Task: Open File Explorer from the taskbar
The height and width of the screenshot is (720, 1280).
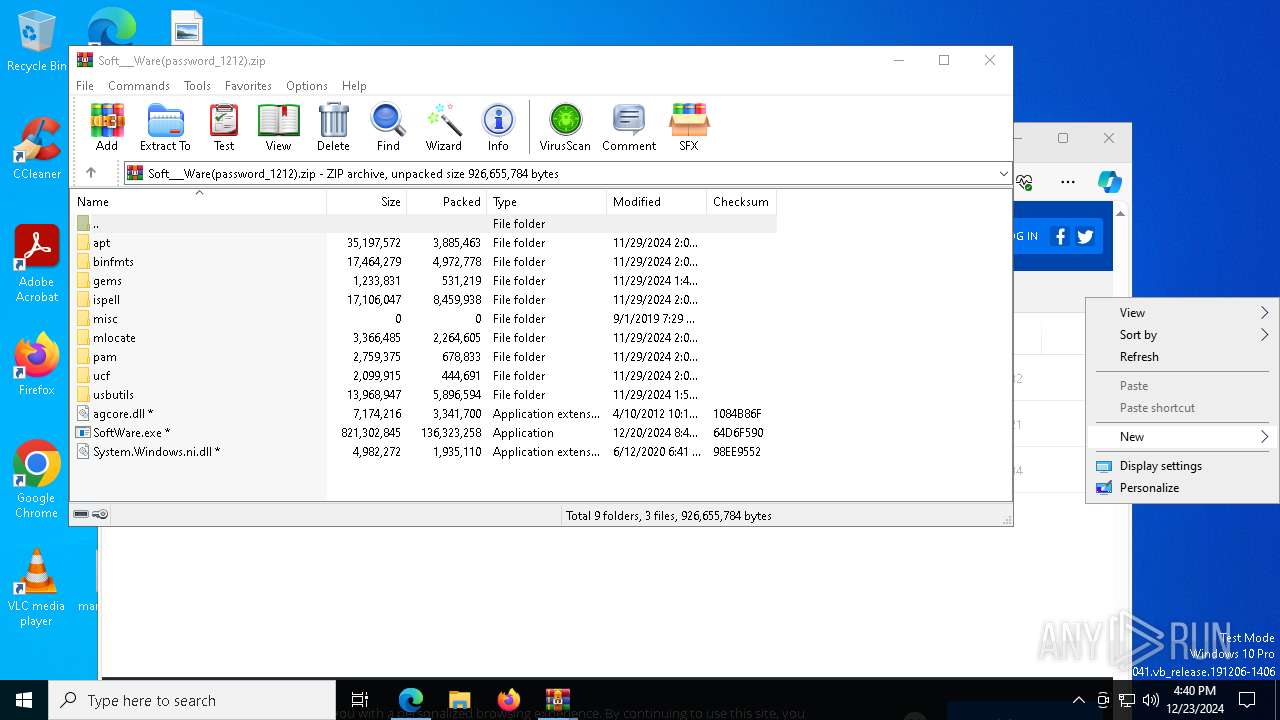Action: 459,700
